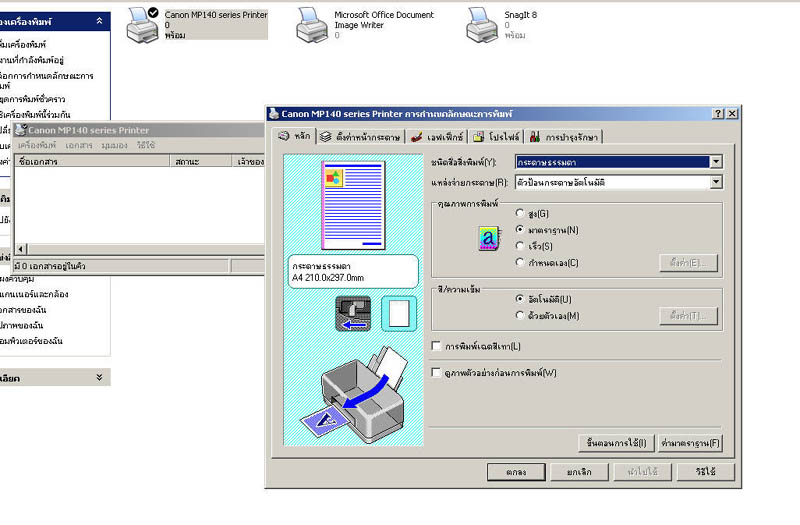Open My Pictures sidebar link
800x525 pixels.
21,325
